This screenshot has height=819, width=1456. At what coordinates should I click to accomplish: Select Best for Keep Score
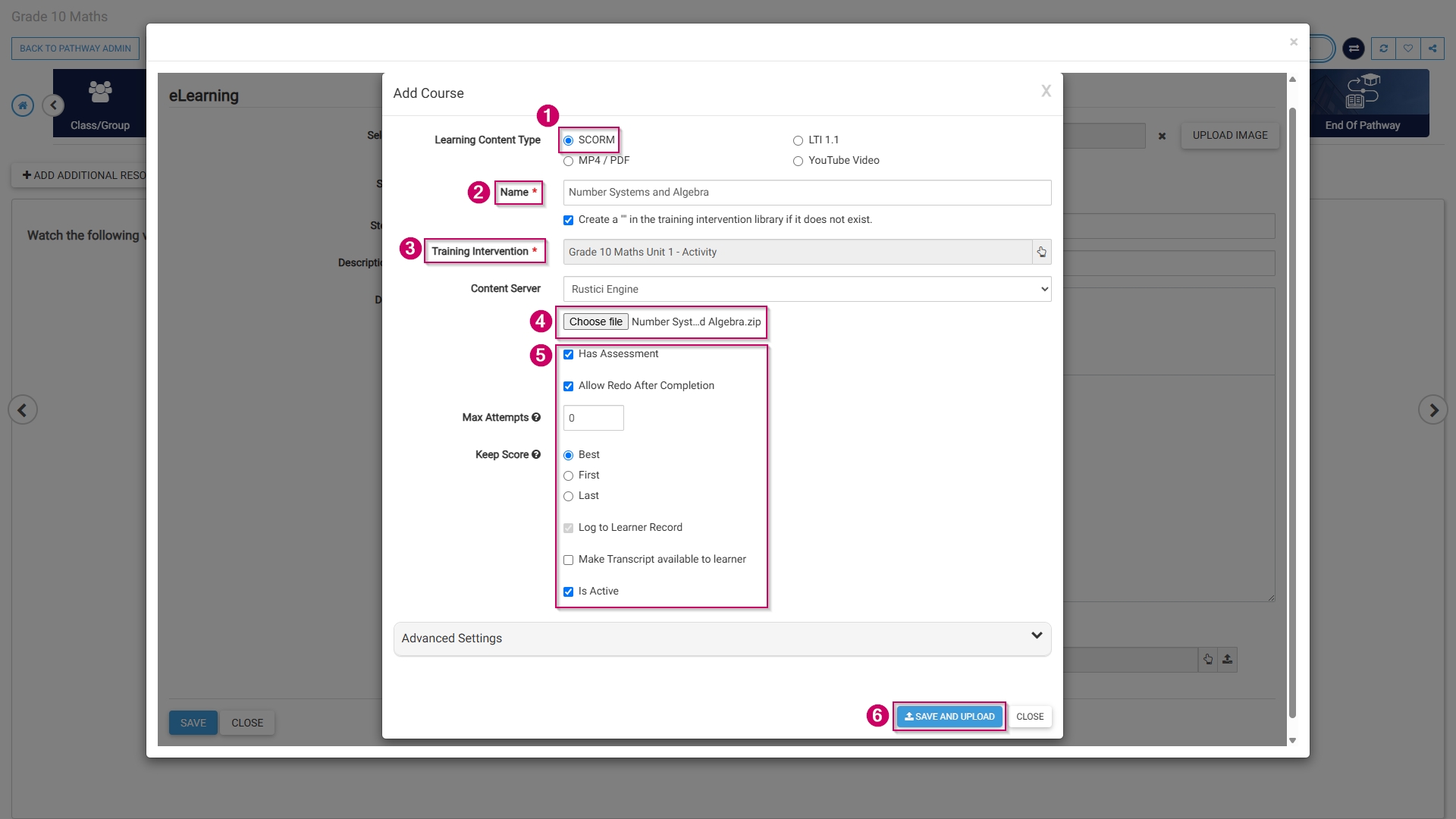(x=568, y=455)
